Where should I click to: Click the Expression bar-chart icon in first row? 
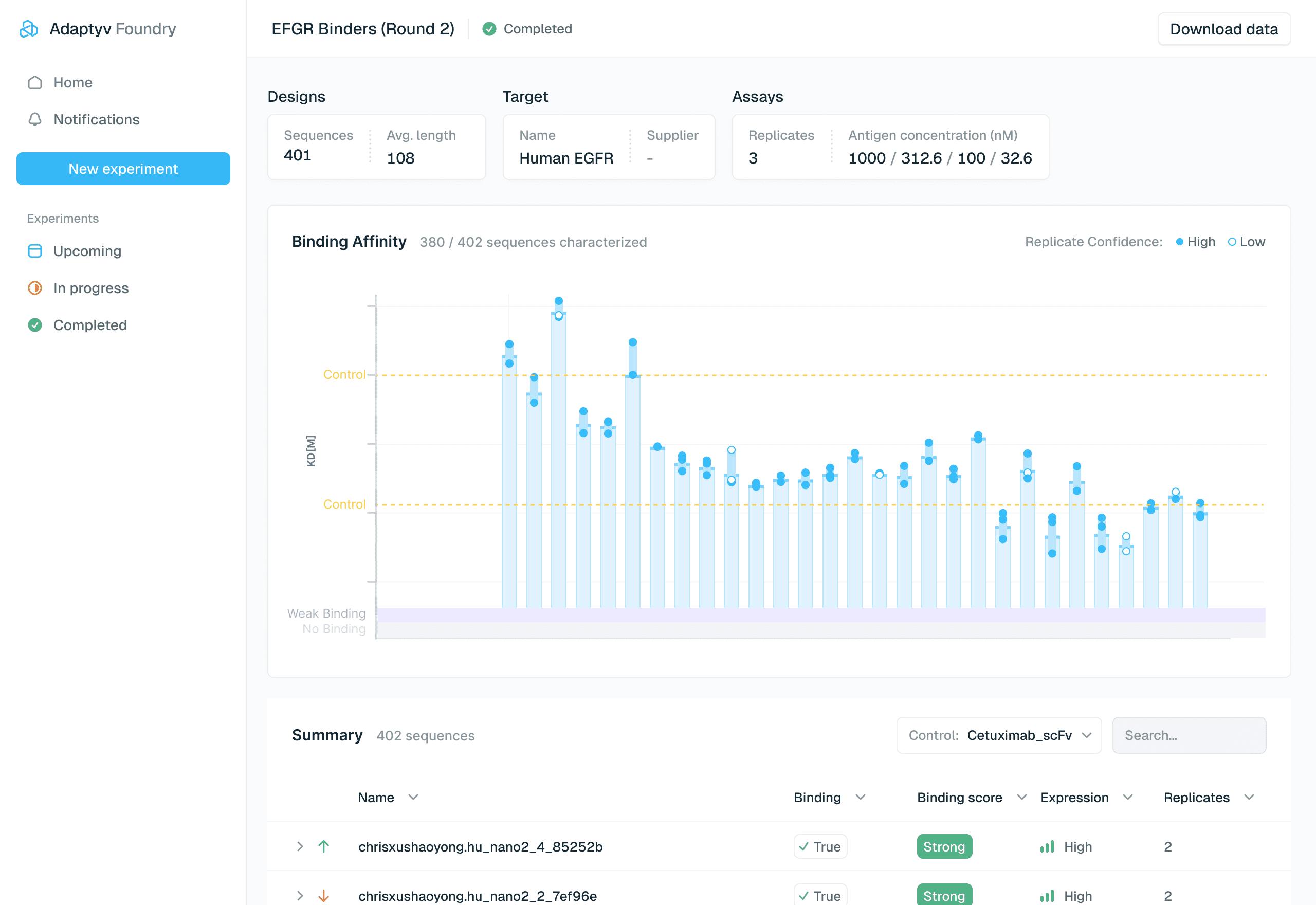[1047, 846]
